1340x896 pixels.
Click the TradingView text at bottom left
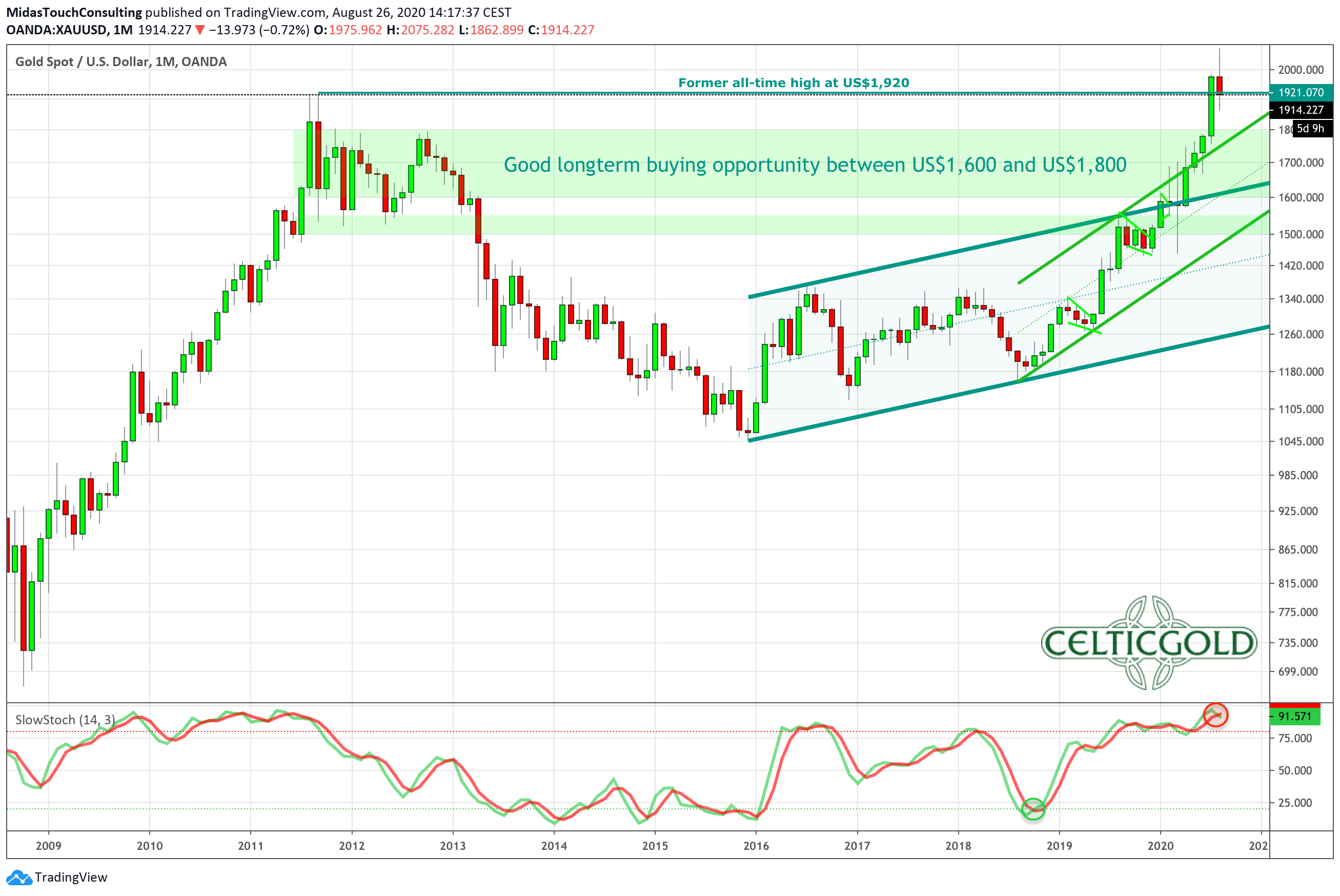point(71,878)
